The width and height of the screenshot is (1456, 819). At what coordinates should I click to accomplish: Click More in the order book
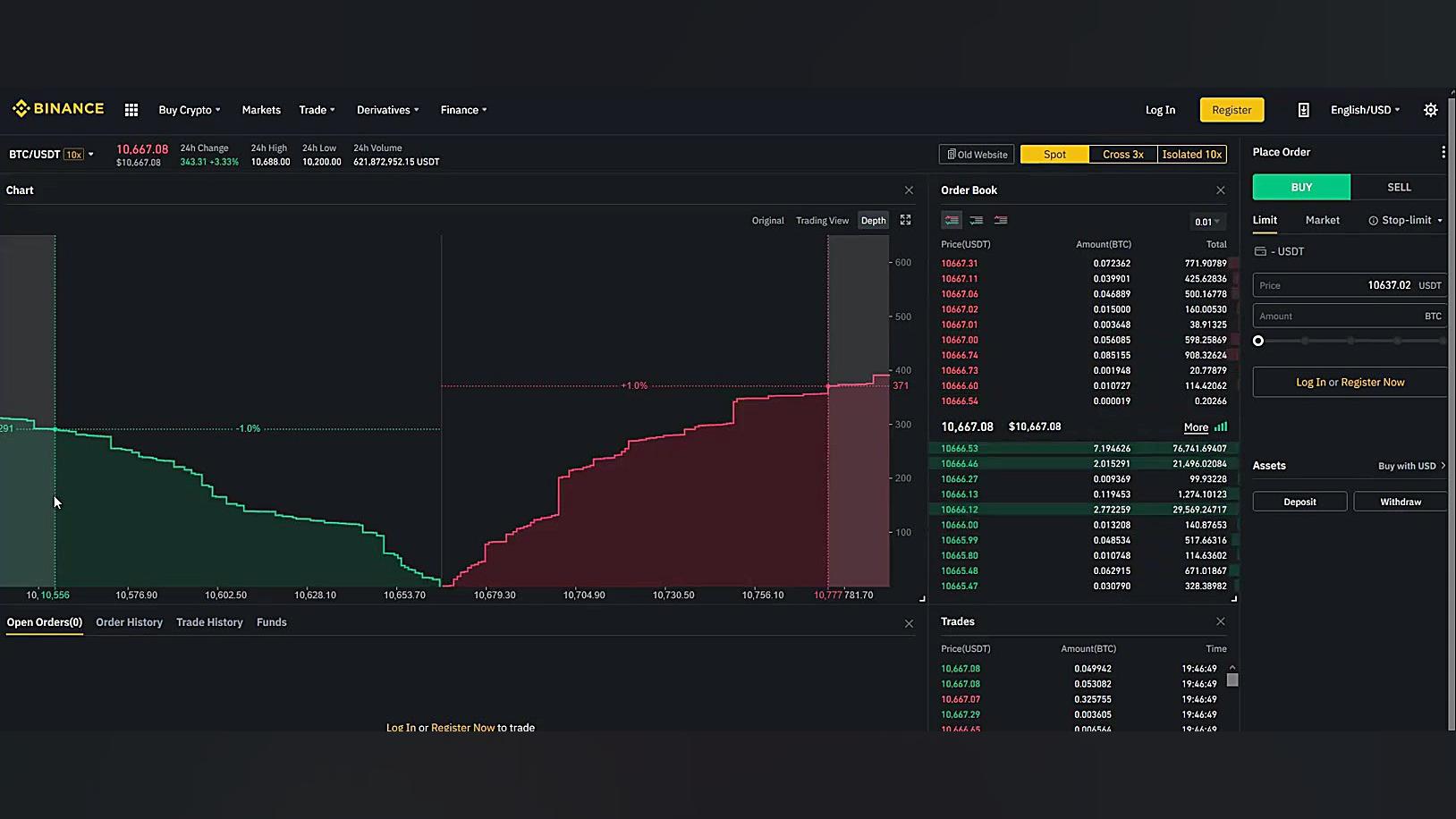coord(1196,427)
